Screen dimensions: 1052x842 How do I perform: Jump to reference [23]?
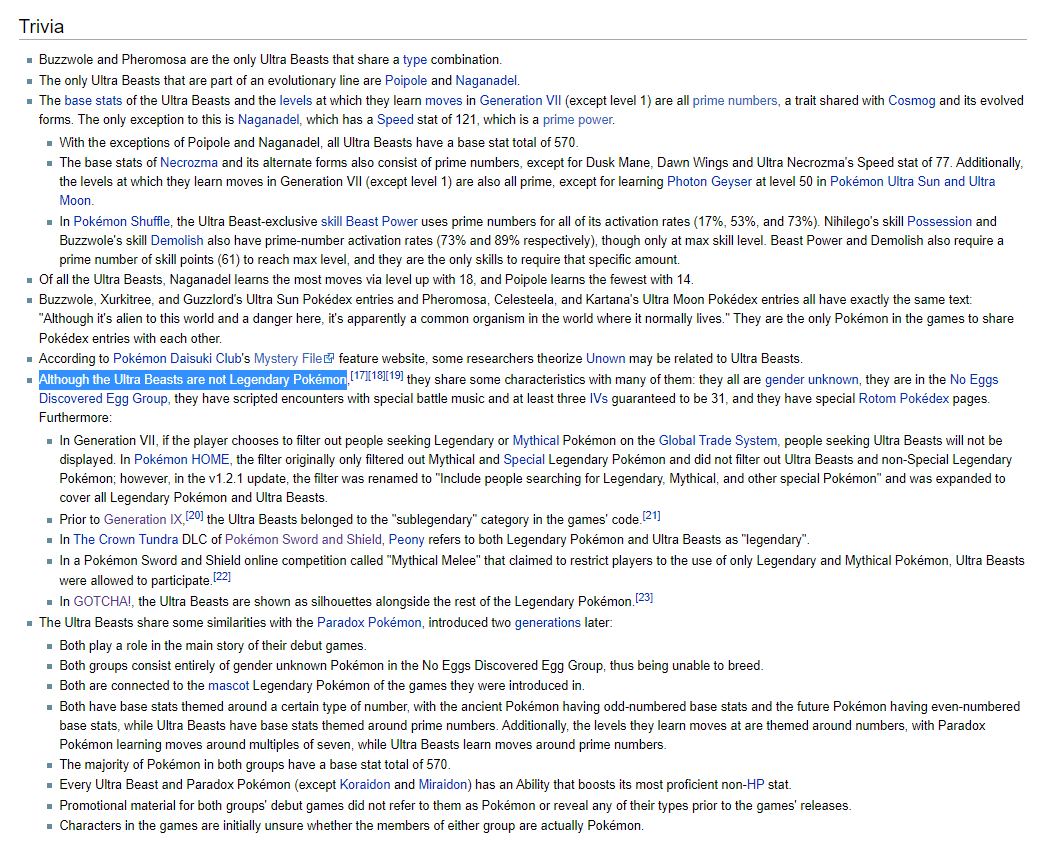[644, 597]
